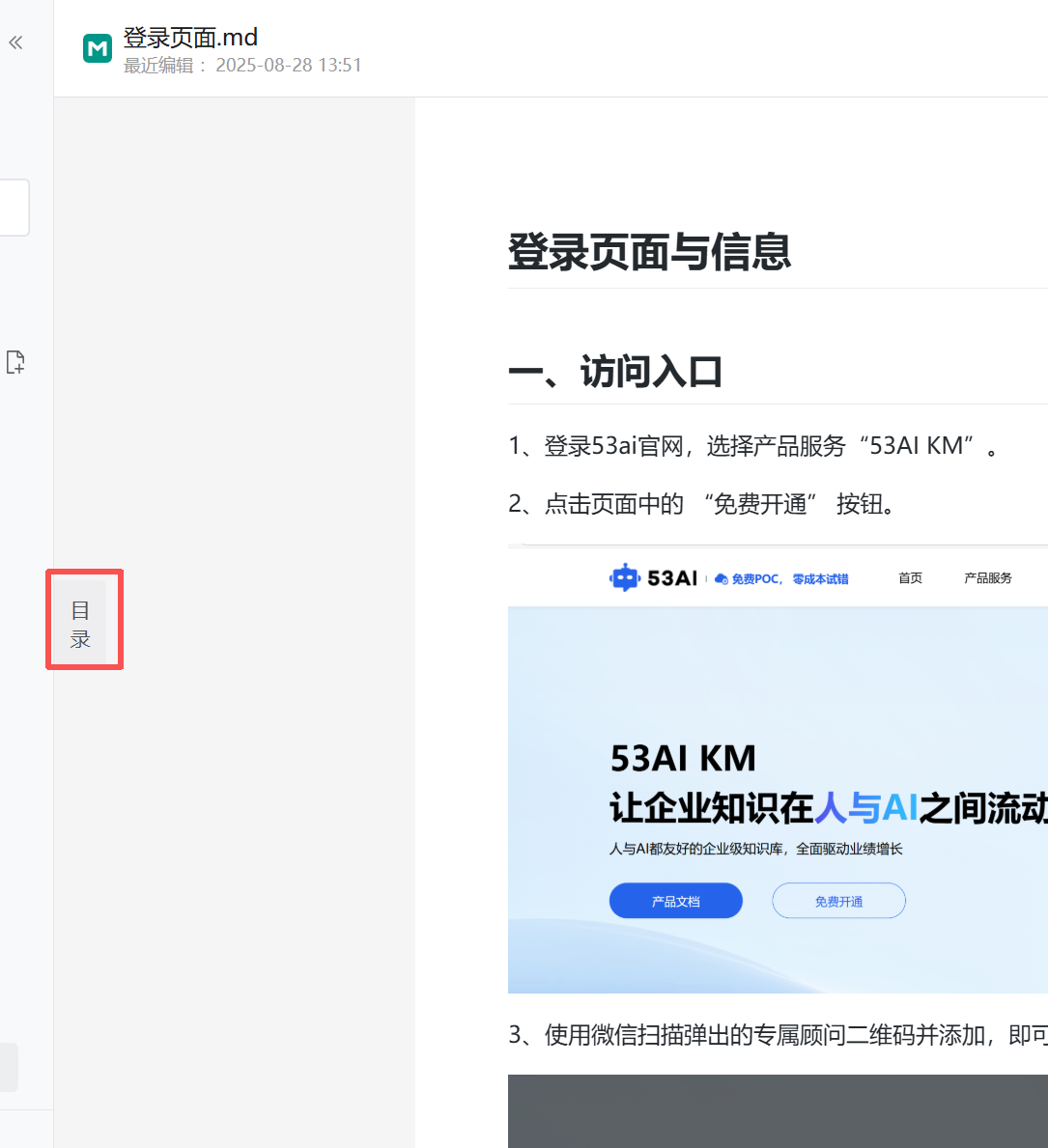Image resolution: width=1048 pixels, height=1148 pixels.
Task: Open the 目录 table of contents tab
Action: [x=80, y=623]
